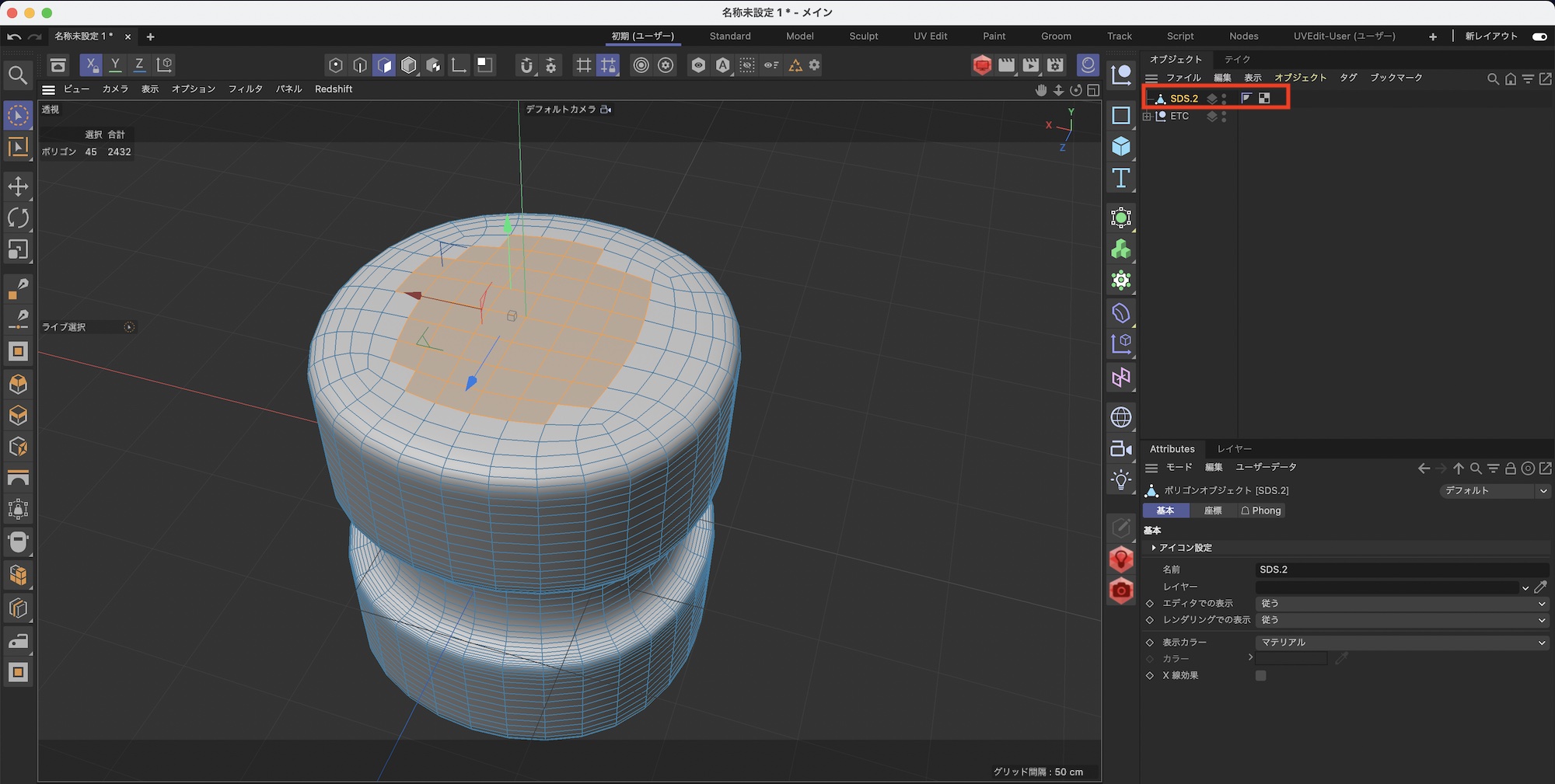Image resolution: width=1555 pixels, height=784 pixels.
Task: Add a Cube primitive from the palette
Action: [1120, 146]
